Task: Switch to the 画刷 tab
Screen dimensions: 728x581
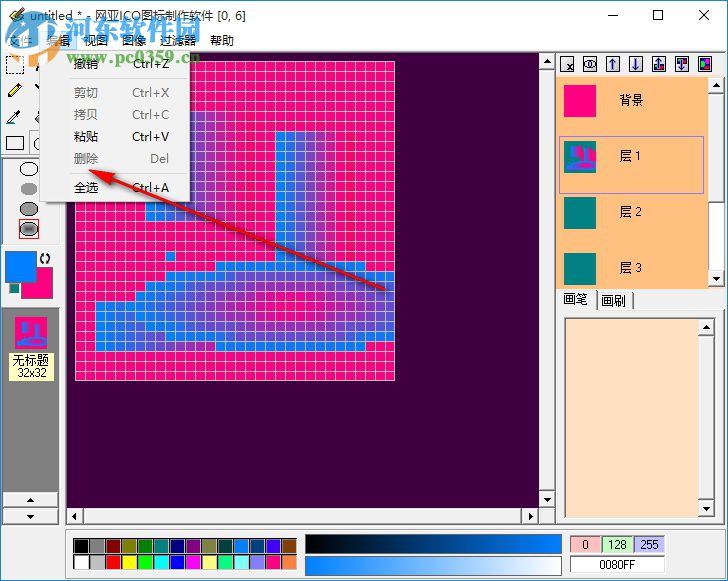Action: (614, 300)
